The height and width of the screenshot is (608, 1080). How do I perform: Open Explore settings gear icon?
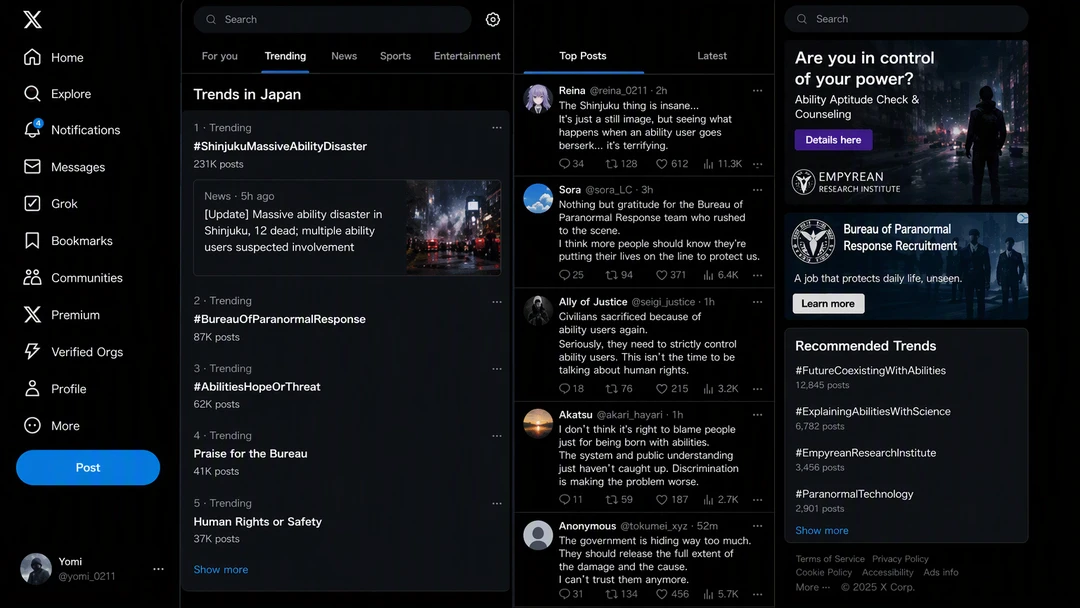[492, 19]
